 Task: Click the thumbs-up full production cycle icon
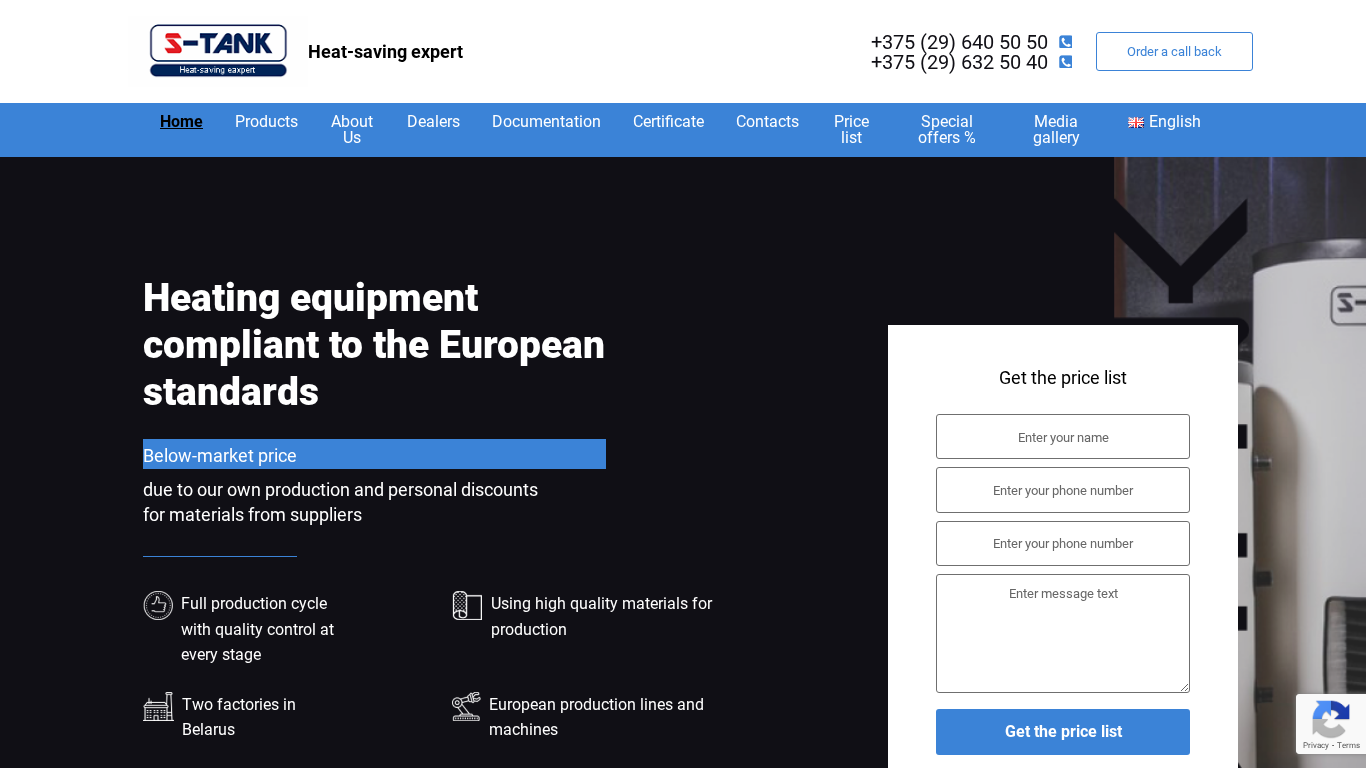[x=158, y=605]
